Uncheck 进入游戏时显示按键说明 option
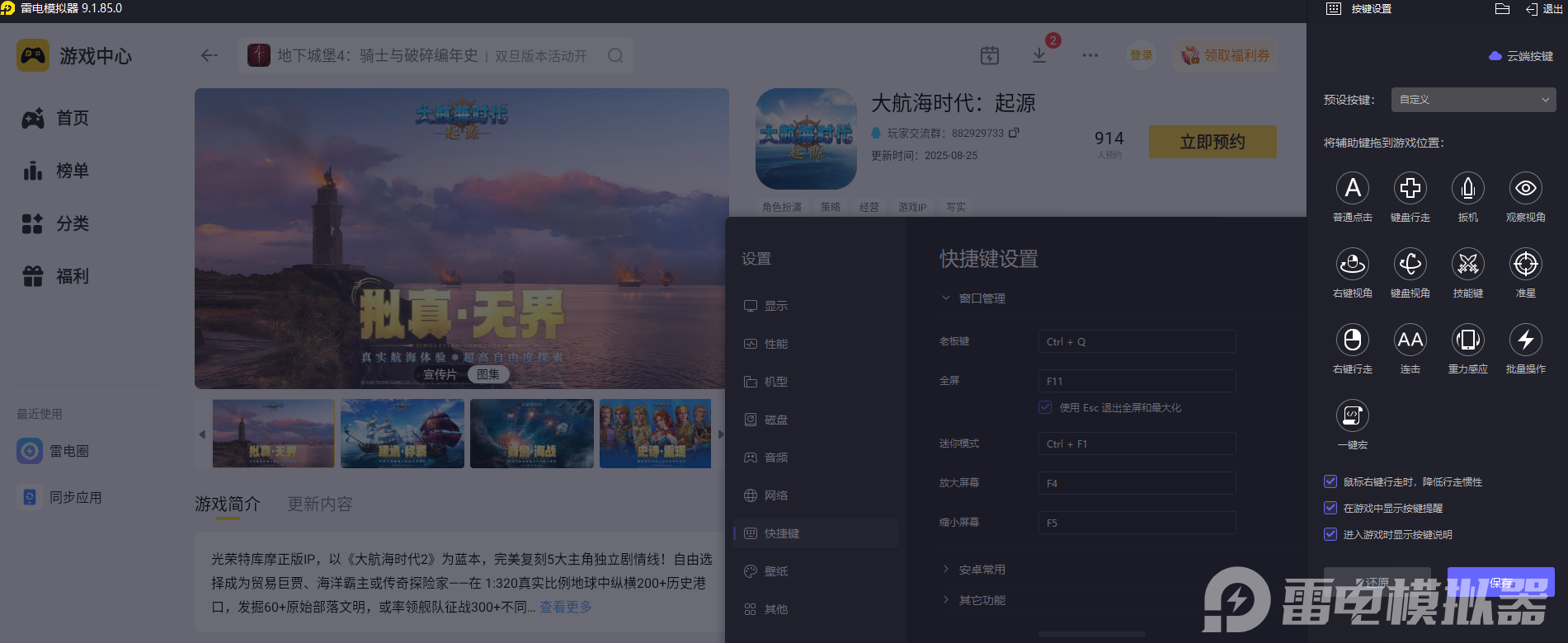Image resolution: width=1568 pixels, height=643 pixels. click(1330, 534)
